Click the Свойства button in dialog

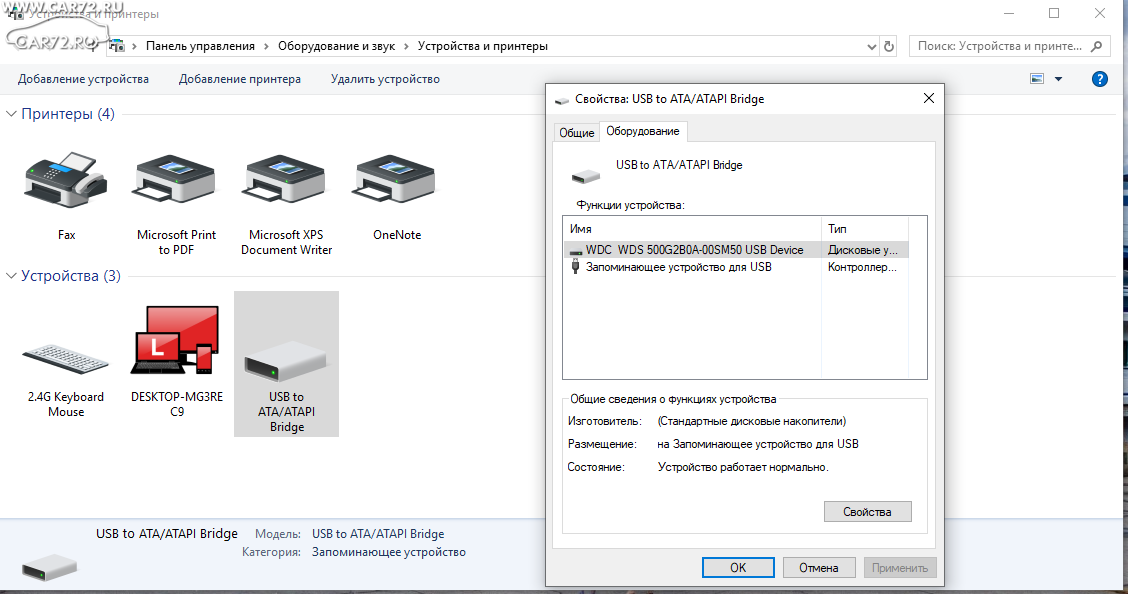point(868,511)
